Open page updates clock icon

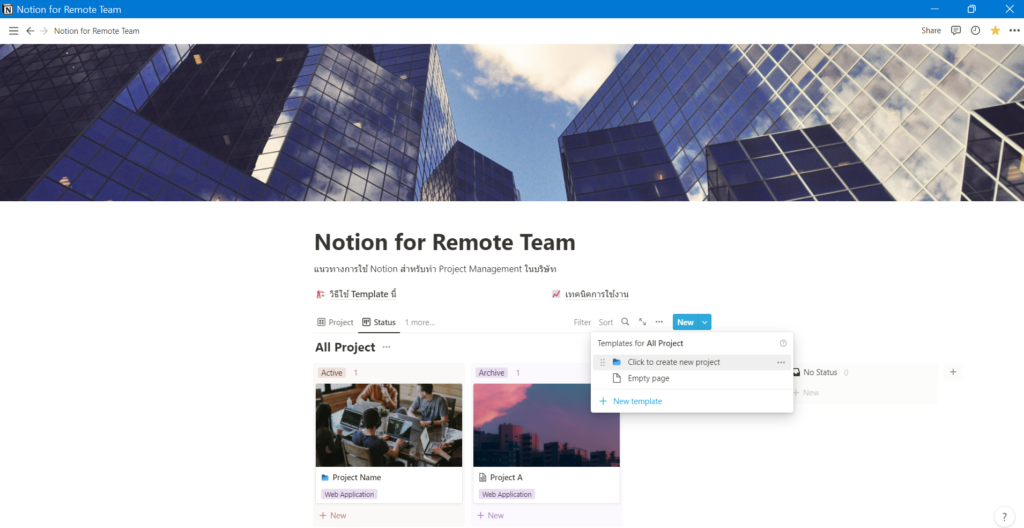[975, 30]
